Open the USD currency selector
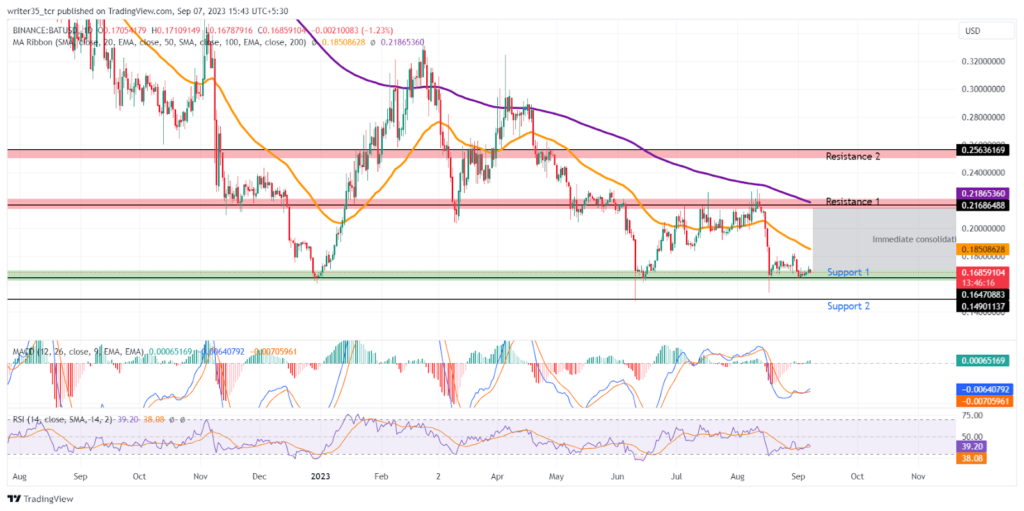The height and width of the screenshot is (511, 1024). click(x=985, y=31)
